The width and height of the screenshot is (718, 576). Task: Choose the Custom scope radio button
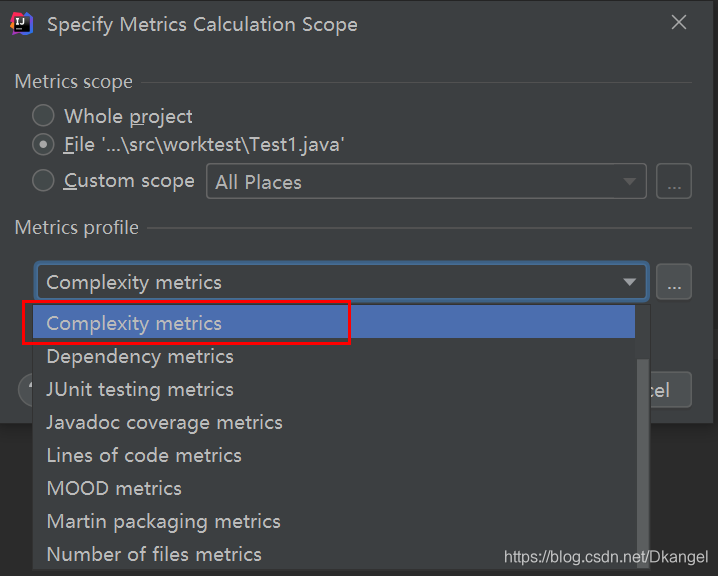pyautogui.click(x=43, y=181)
